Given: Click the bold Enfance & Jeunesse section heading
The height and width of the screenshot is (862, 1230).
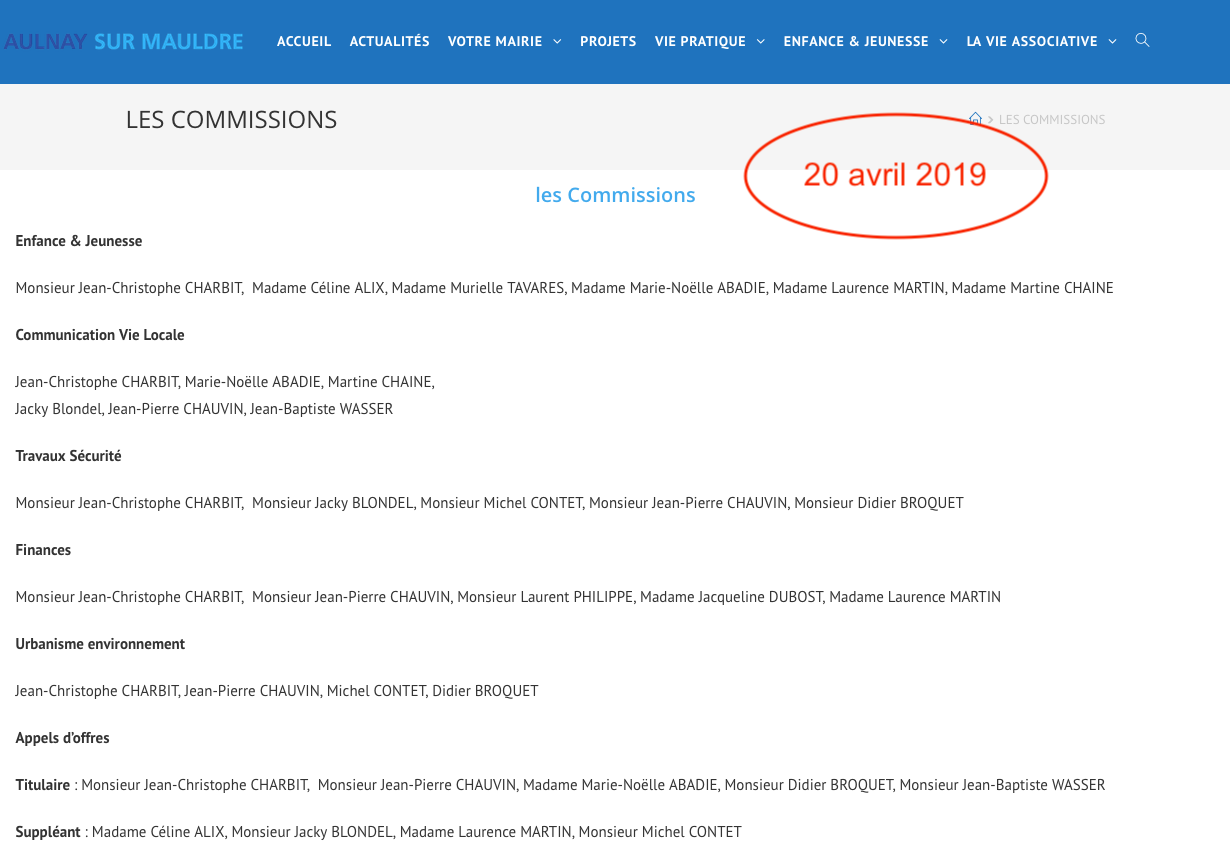Looking at the screenshot, I should (79, 241).
